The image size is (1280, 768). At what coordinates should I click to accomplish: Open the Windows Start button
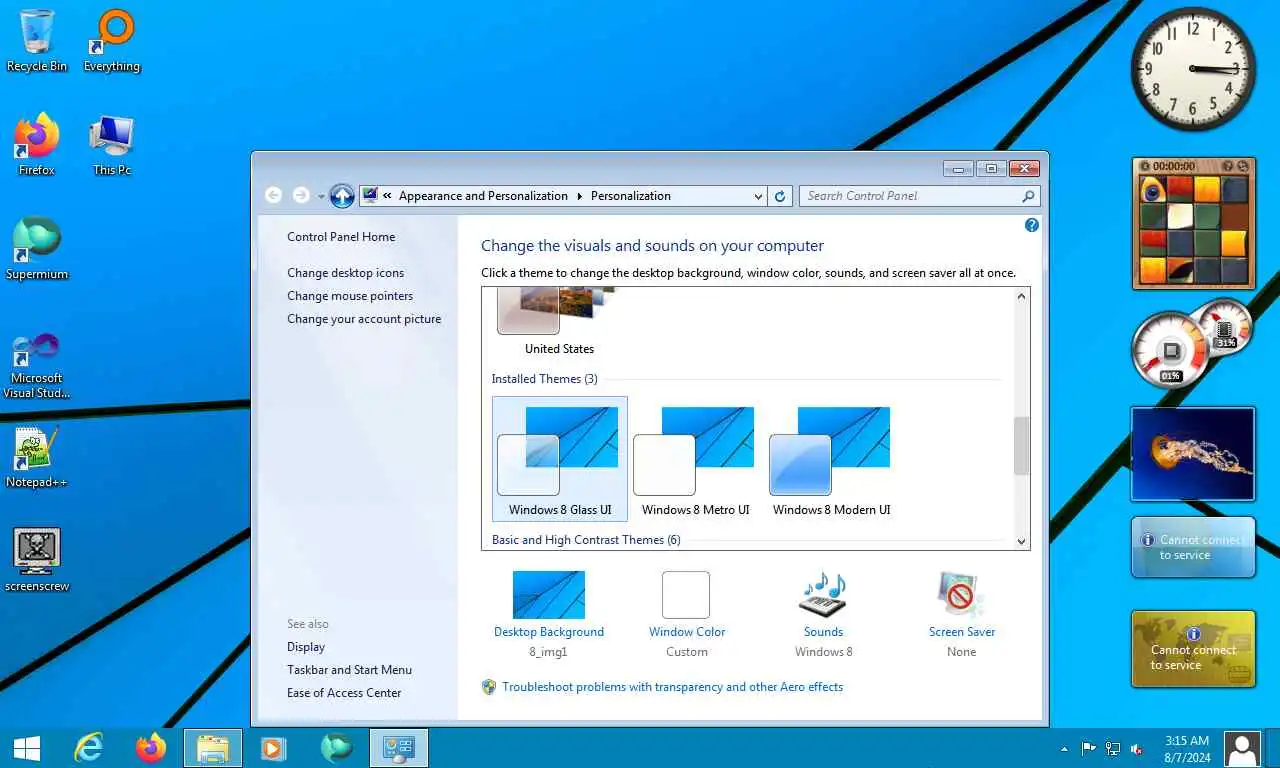pos(27,748)
